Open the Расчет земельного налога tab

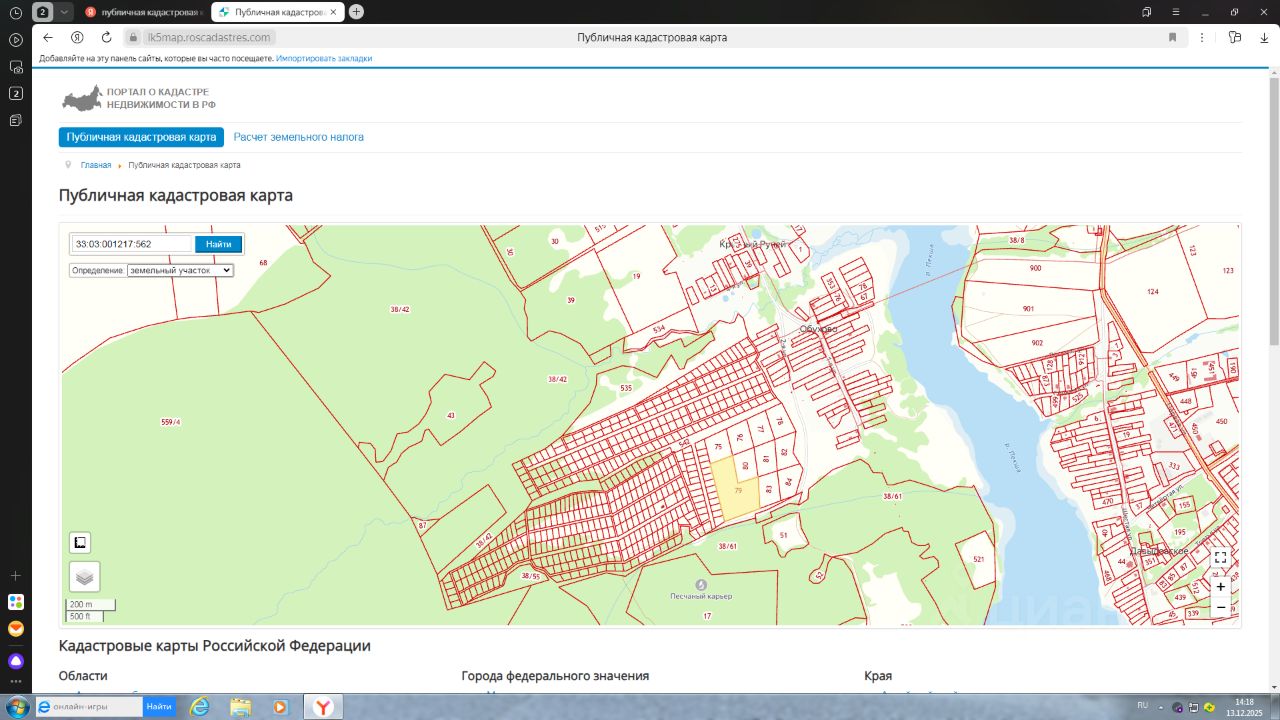click(299, 137)
